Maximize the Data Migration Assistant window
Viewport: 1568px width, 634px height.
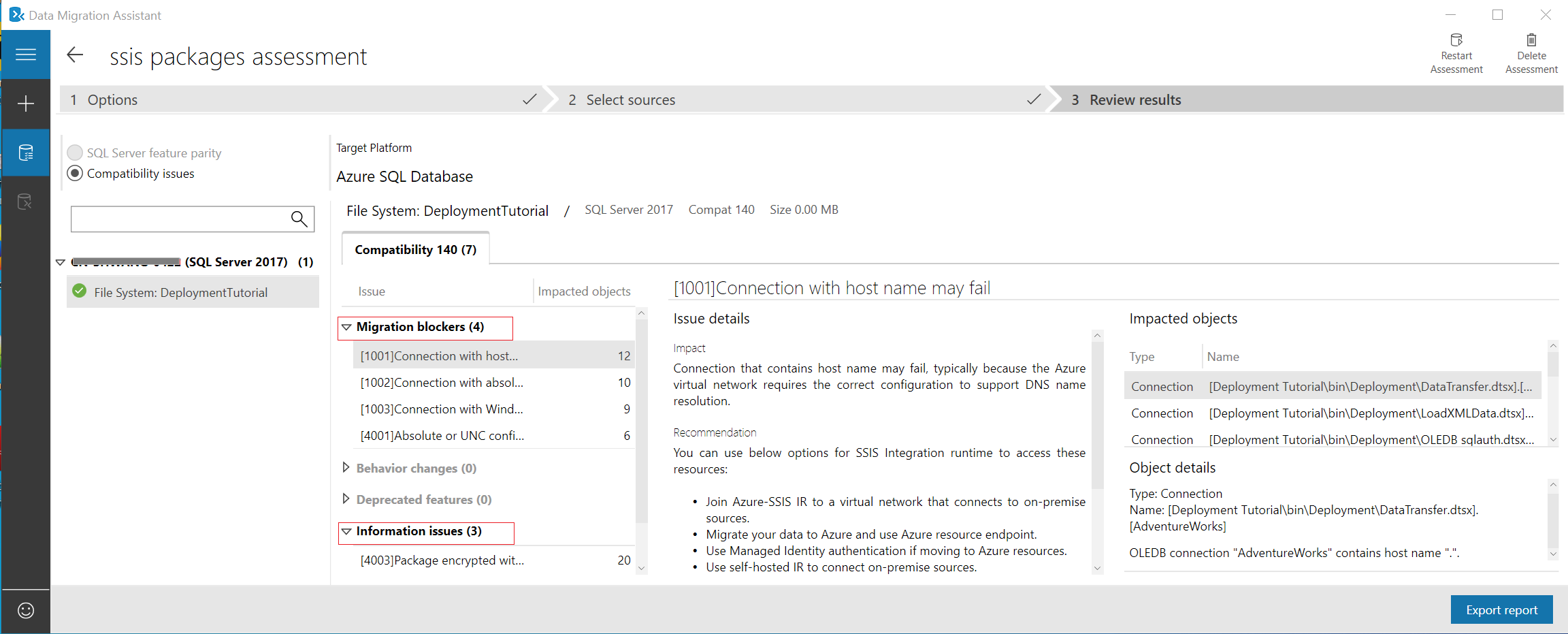(1497, 15)
